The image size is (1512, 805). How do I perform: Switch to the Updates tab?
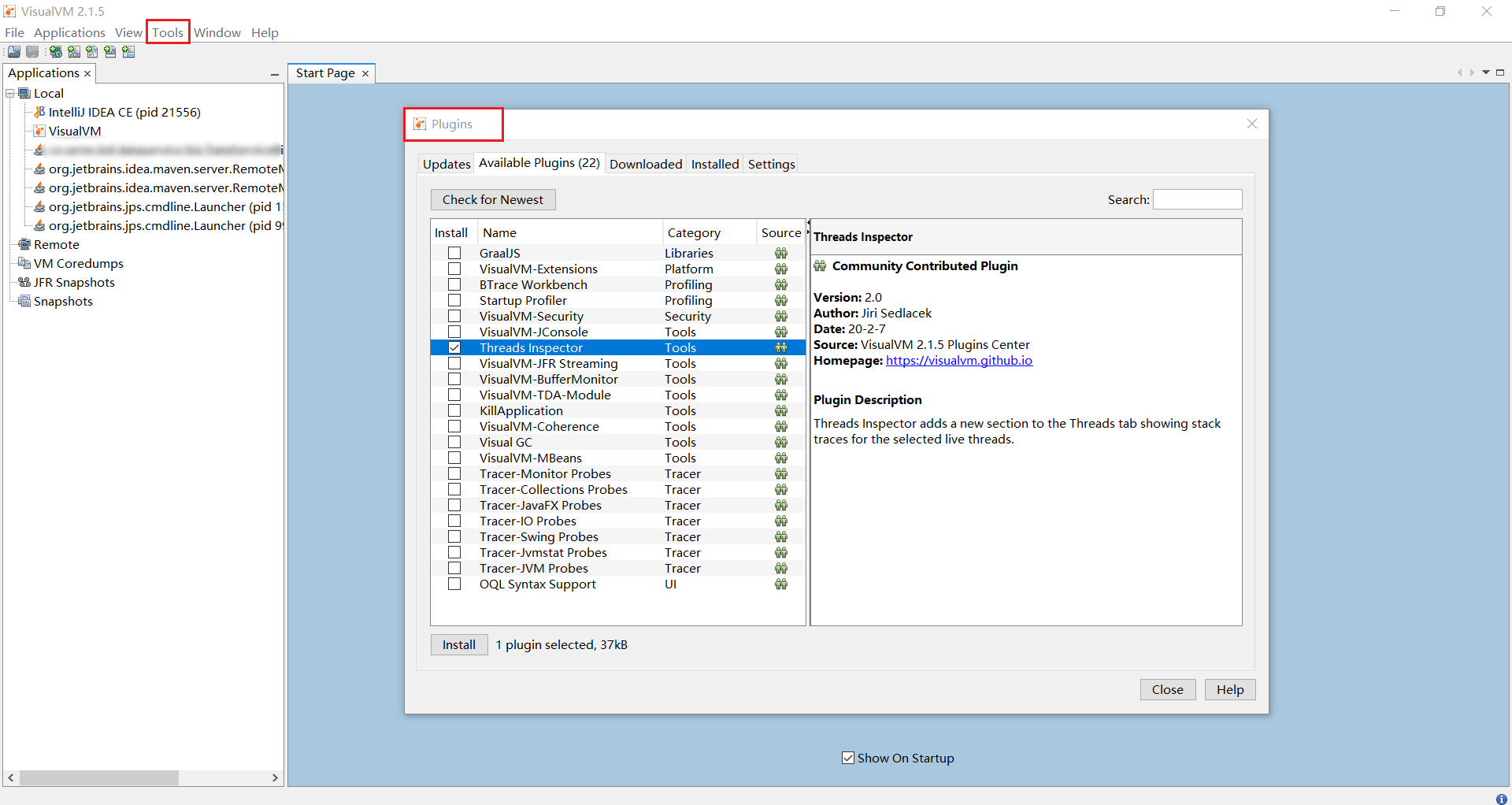(447, 164)
